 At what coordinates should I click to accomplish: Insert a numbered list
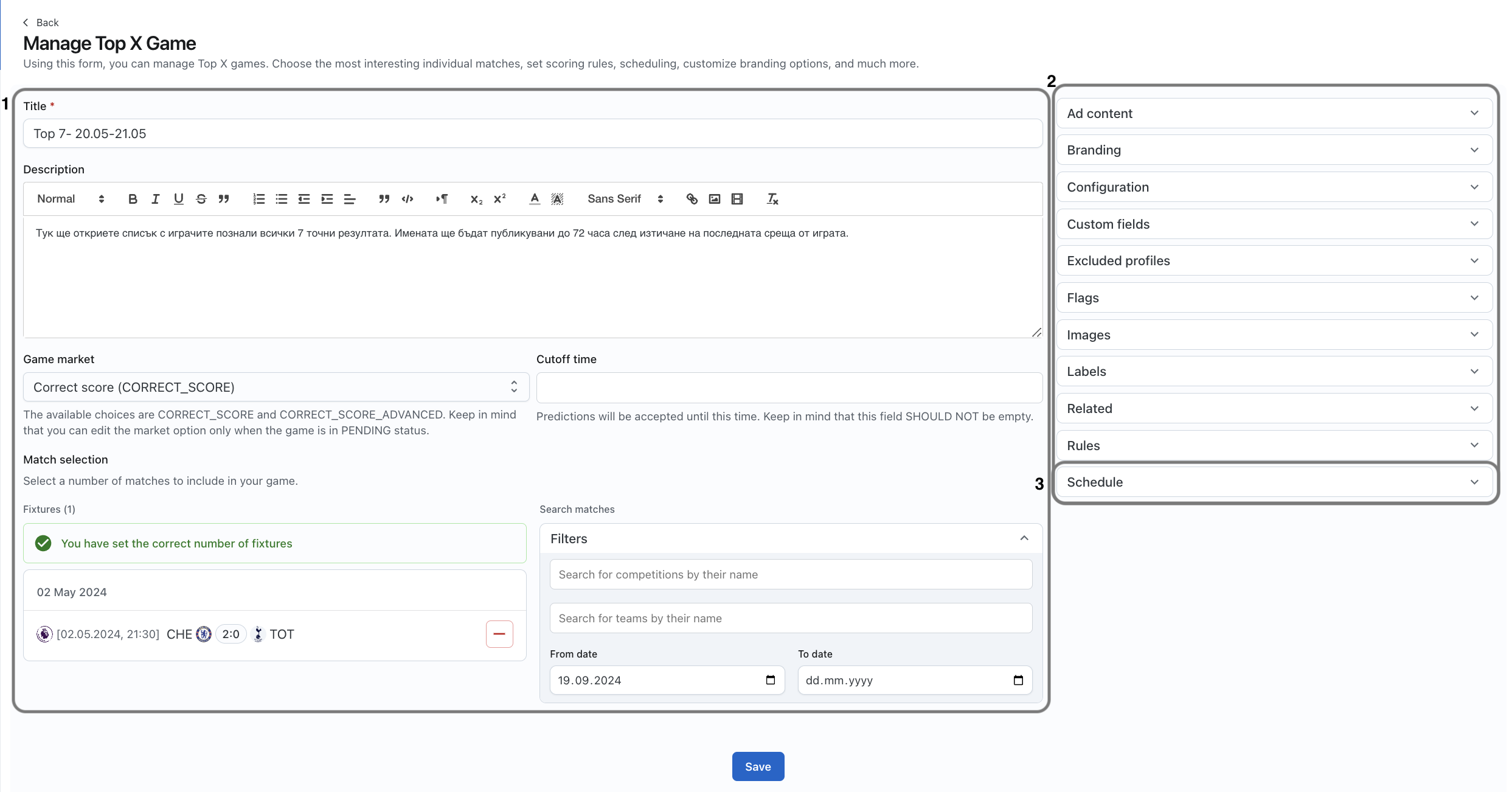coord(259,199)
